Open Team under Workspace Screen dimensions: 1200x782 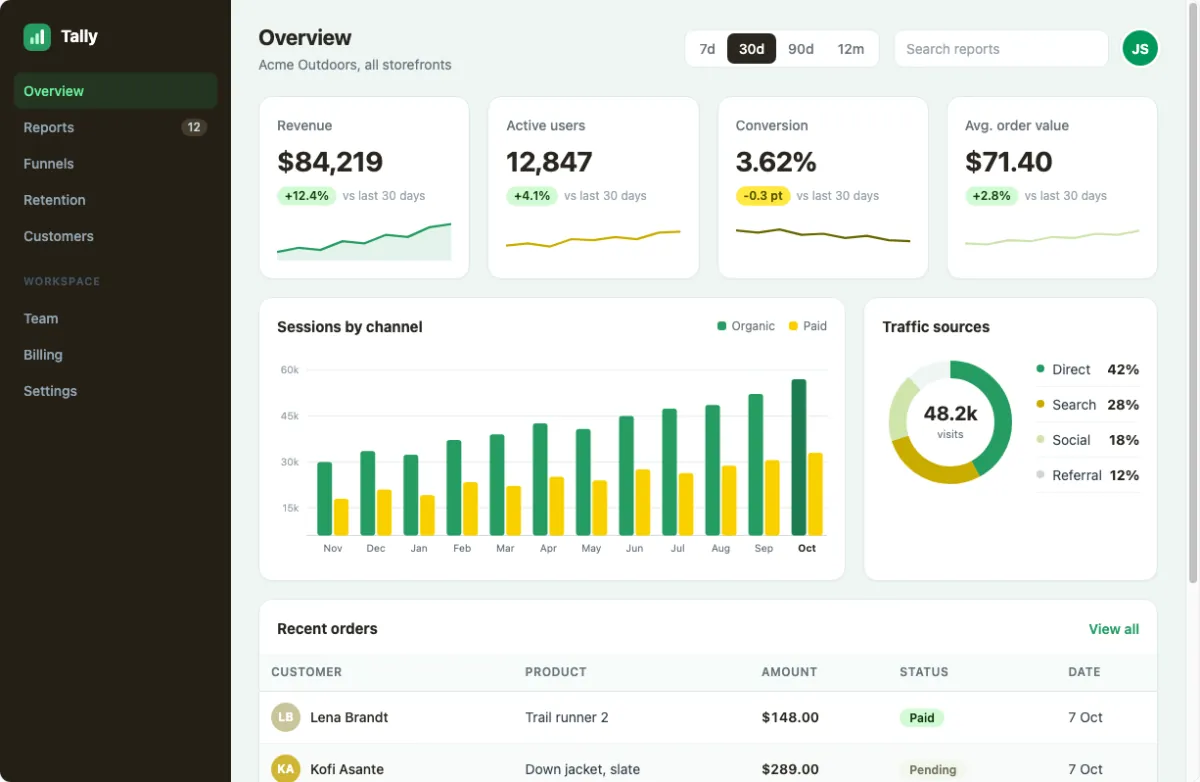pos(116,318)
